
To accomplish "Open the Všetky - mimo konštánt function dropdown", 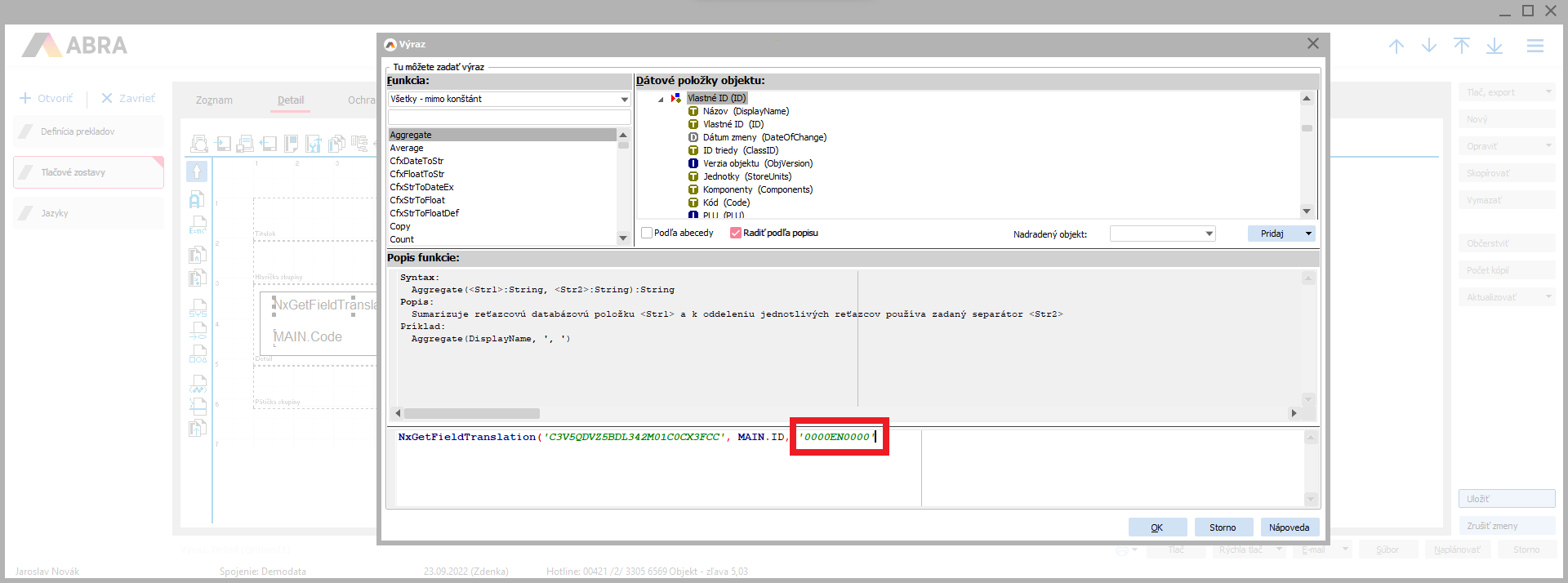I will click(624, 100).
